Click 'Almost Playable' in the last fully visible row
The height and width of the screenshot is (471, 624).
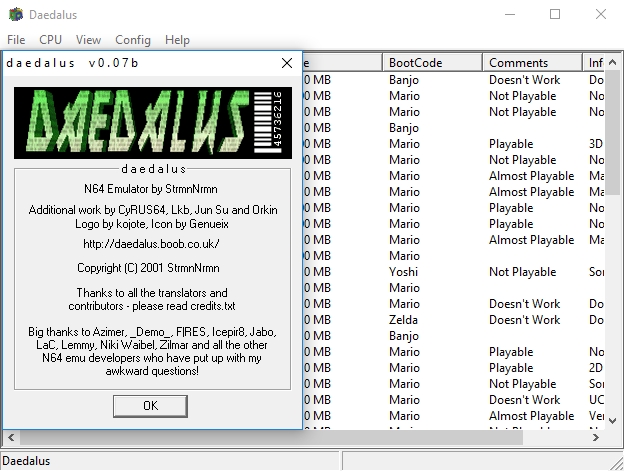pyautogui.click(x=532, y=416)
